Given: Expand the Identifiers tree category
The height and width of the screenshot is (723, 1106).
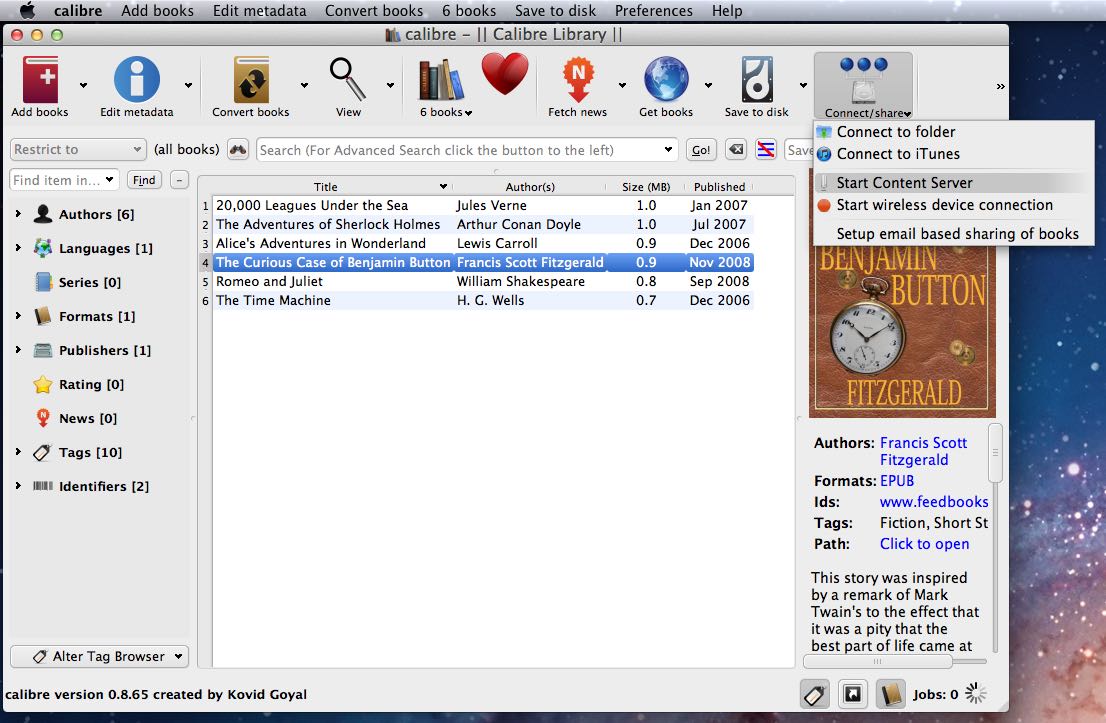Looking at the screenshot, I should (18, 485).
